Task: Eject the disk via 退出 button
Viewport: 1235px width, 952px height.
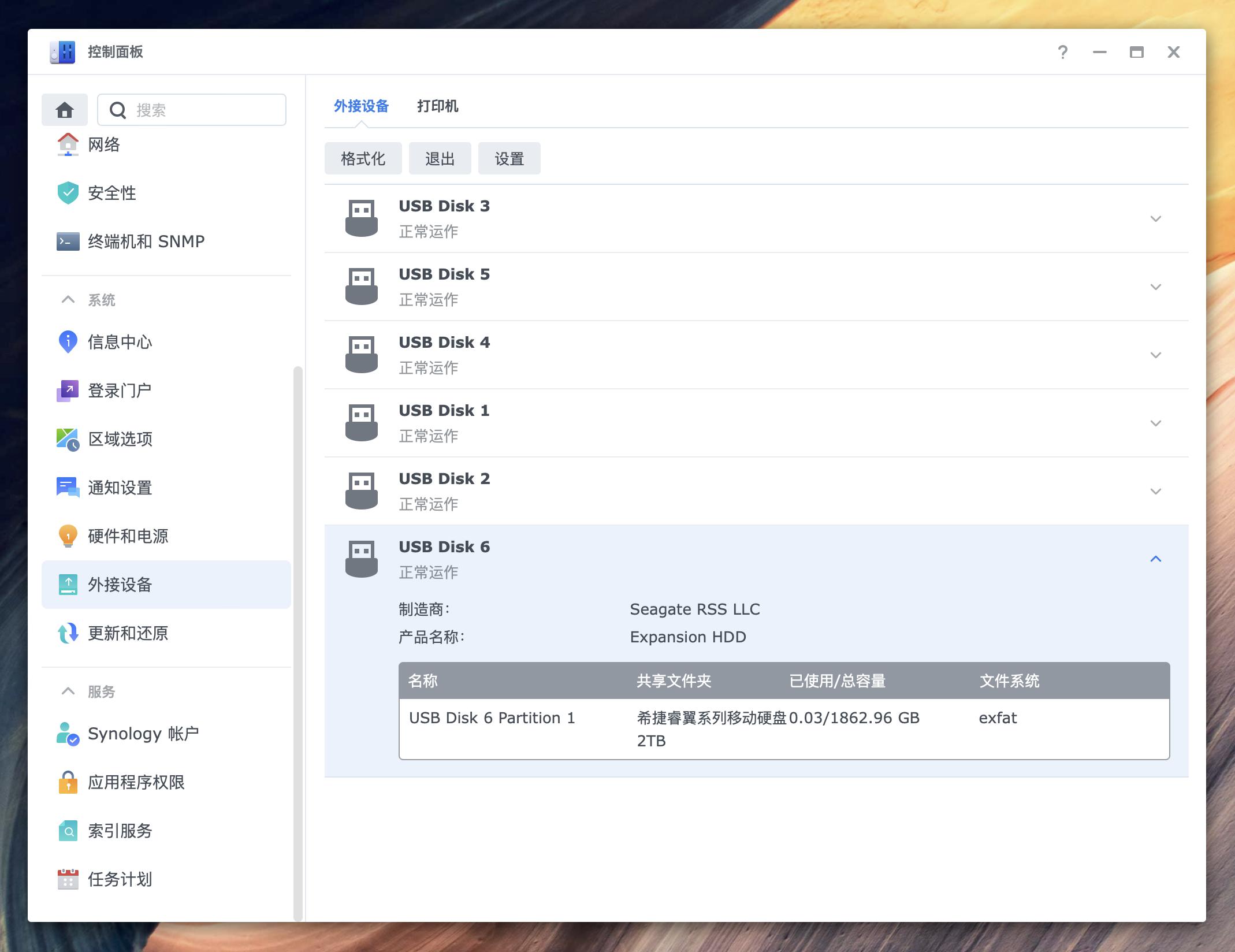Action: tap(440, 158)
